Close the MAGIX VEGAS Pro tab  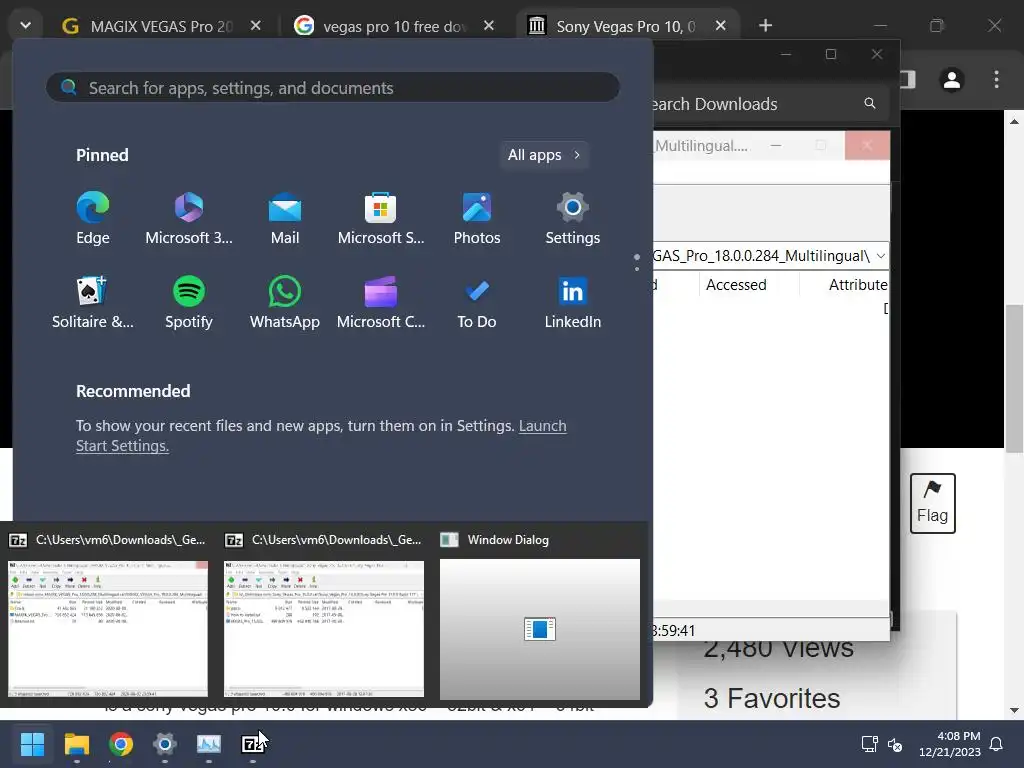click(255, 25)
